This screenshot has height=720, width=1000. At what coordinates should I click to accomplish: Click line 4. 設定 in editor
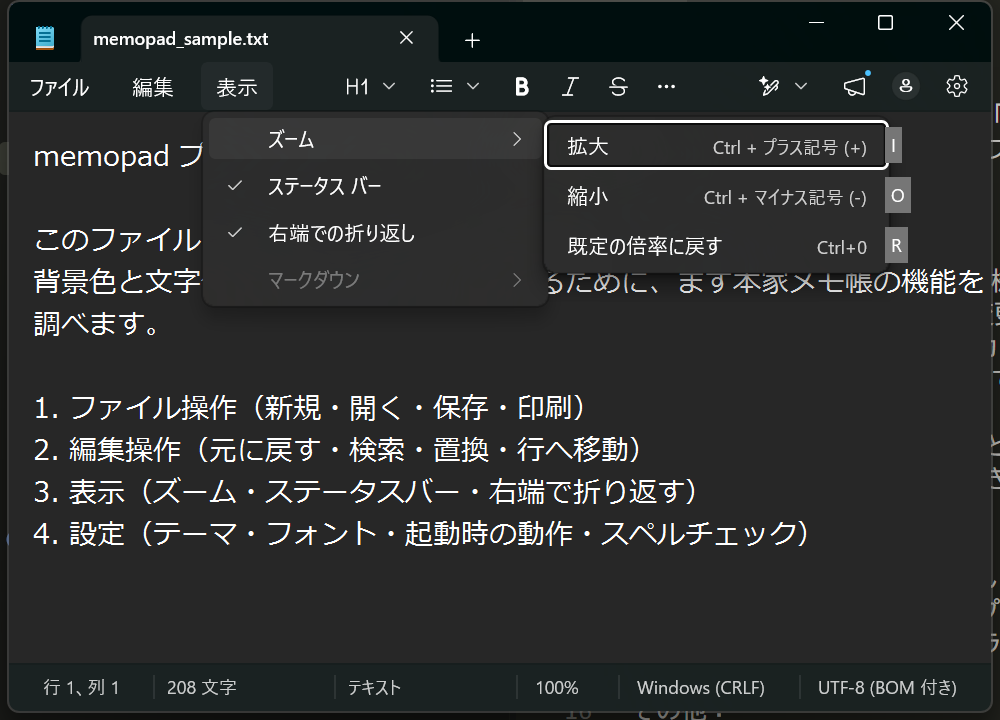pyautogui.click(x=422, y=534)
